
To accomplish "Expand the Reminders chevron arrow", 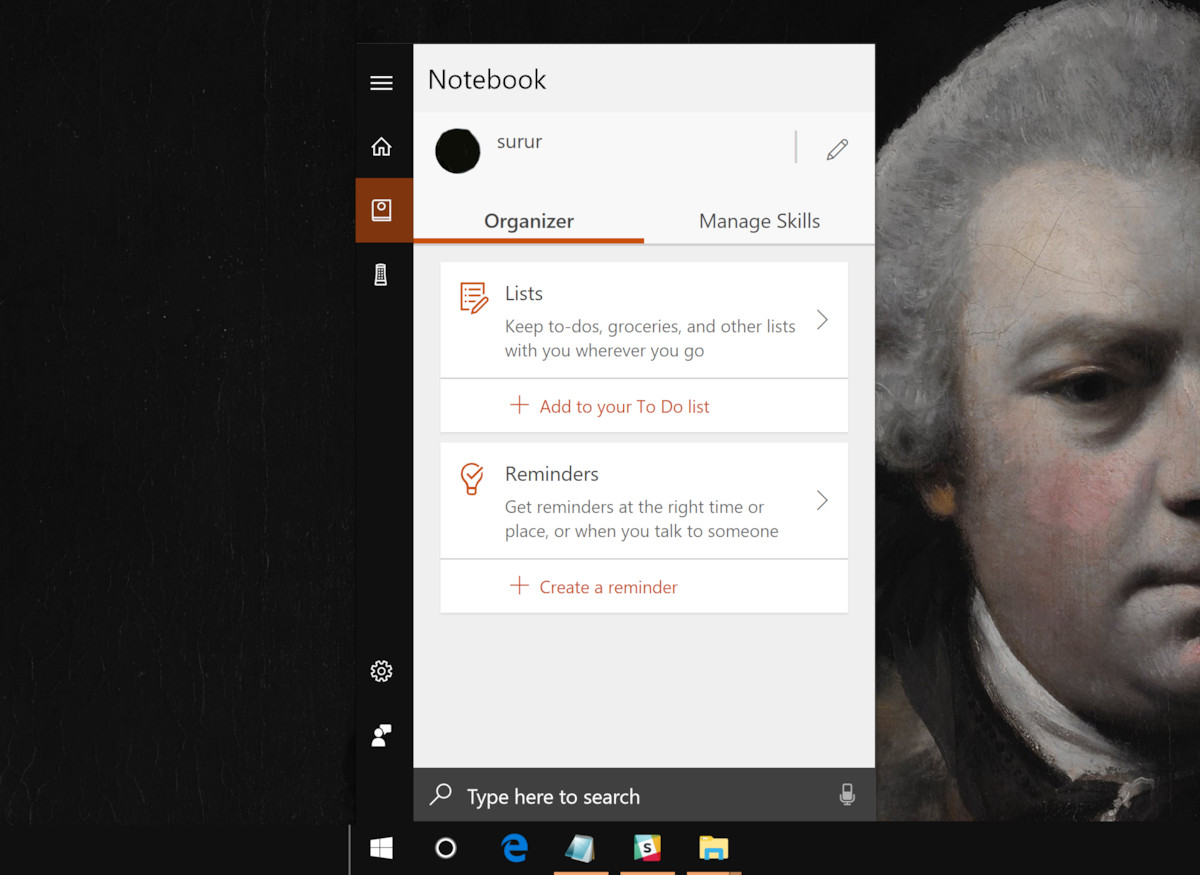I will click(822, 501).
